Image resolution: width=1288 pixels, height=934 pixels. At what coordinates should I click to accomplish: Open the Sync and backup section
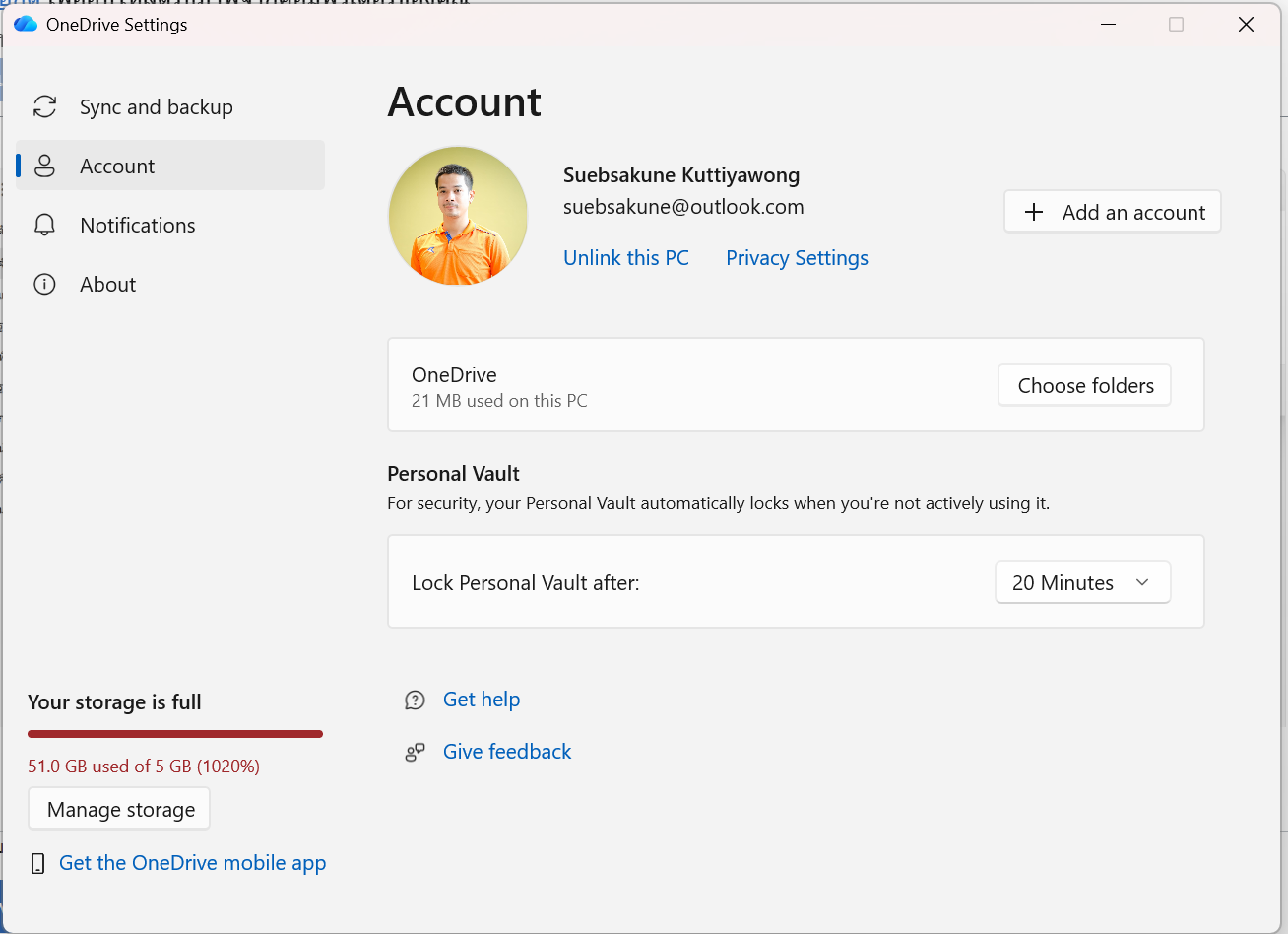click(170, 106)
